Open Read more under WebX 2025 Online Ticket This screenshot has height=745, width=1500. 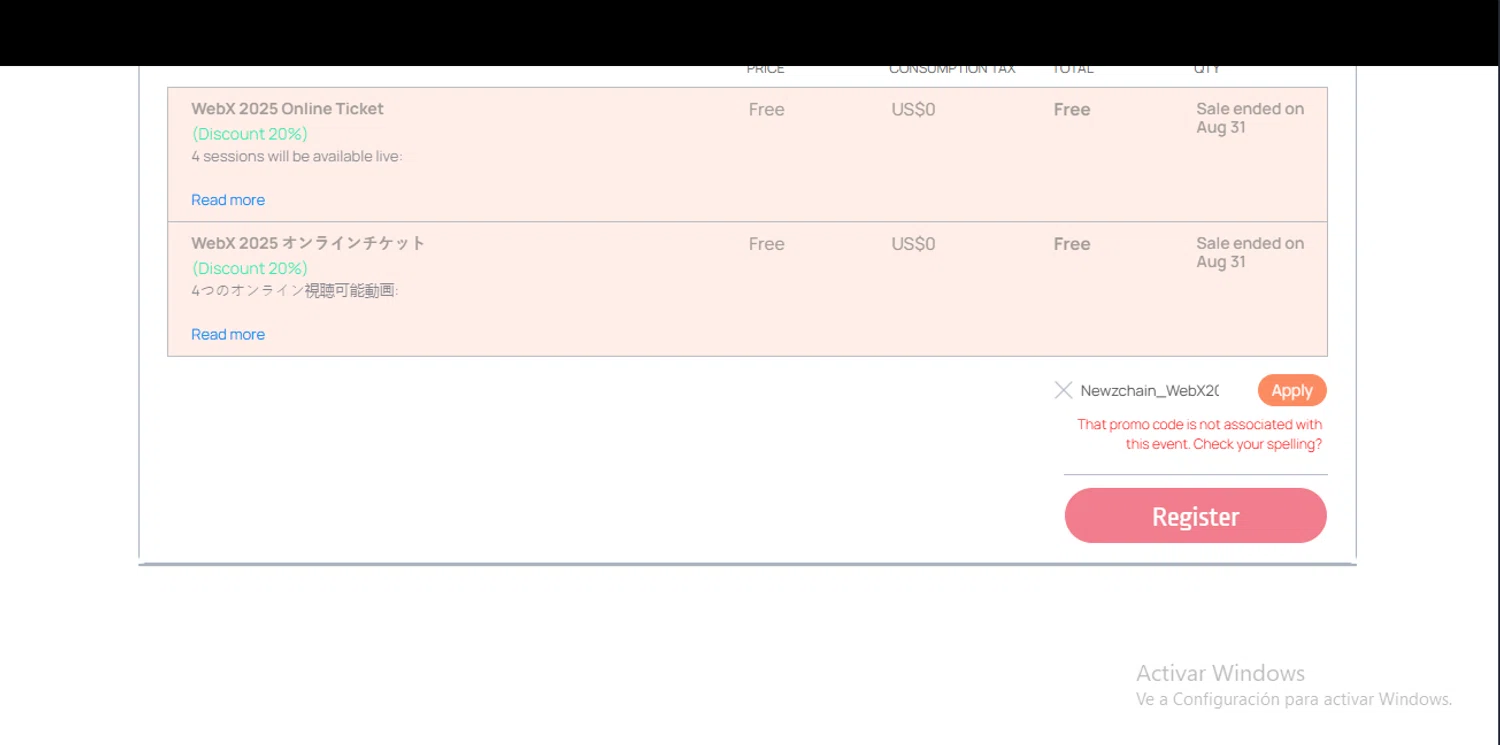coord(228,200)
